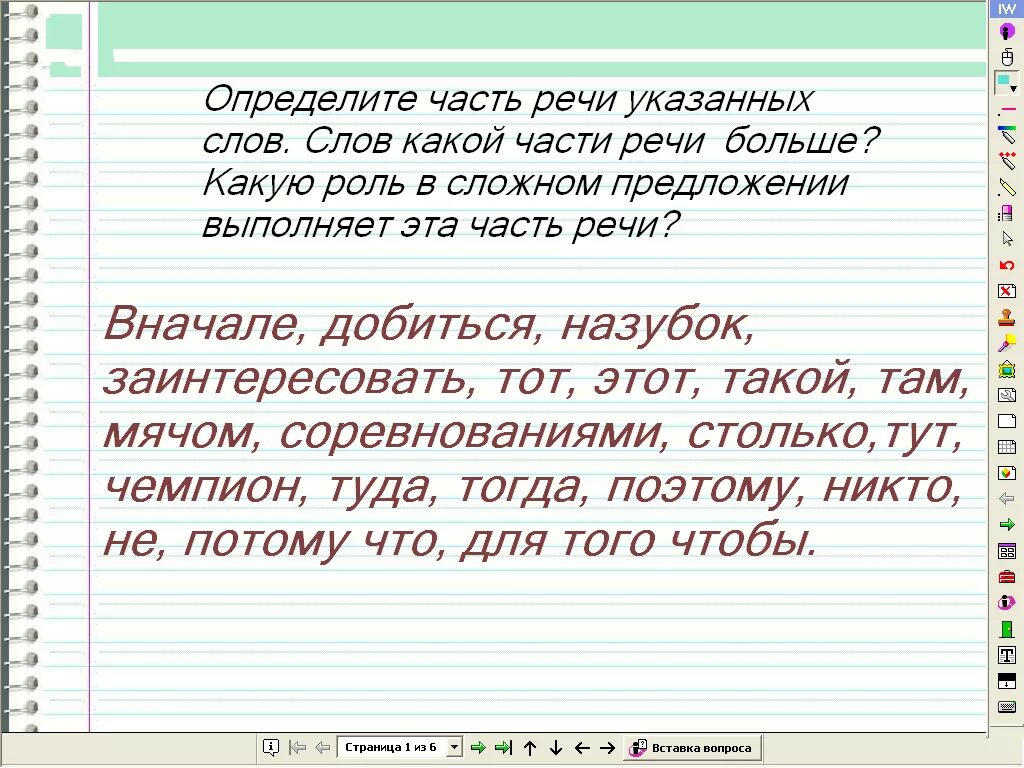This screenshot has width=1024, height=768.
Task: Go to first page using gray arrow
Action: click(x=297, y=748)
